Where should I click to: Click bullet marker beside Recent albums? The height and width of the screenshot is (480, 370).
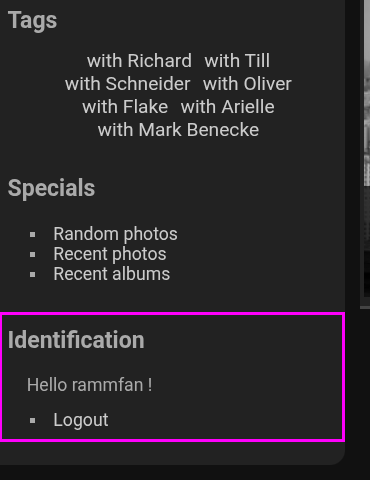(x=32, y=275)
